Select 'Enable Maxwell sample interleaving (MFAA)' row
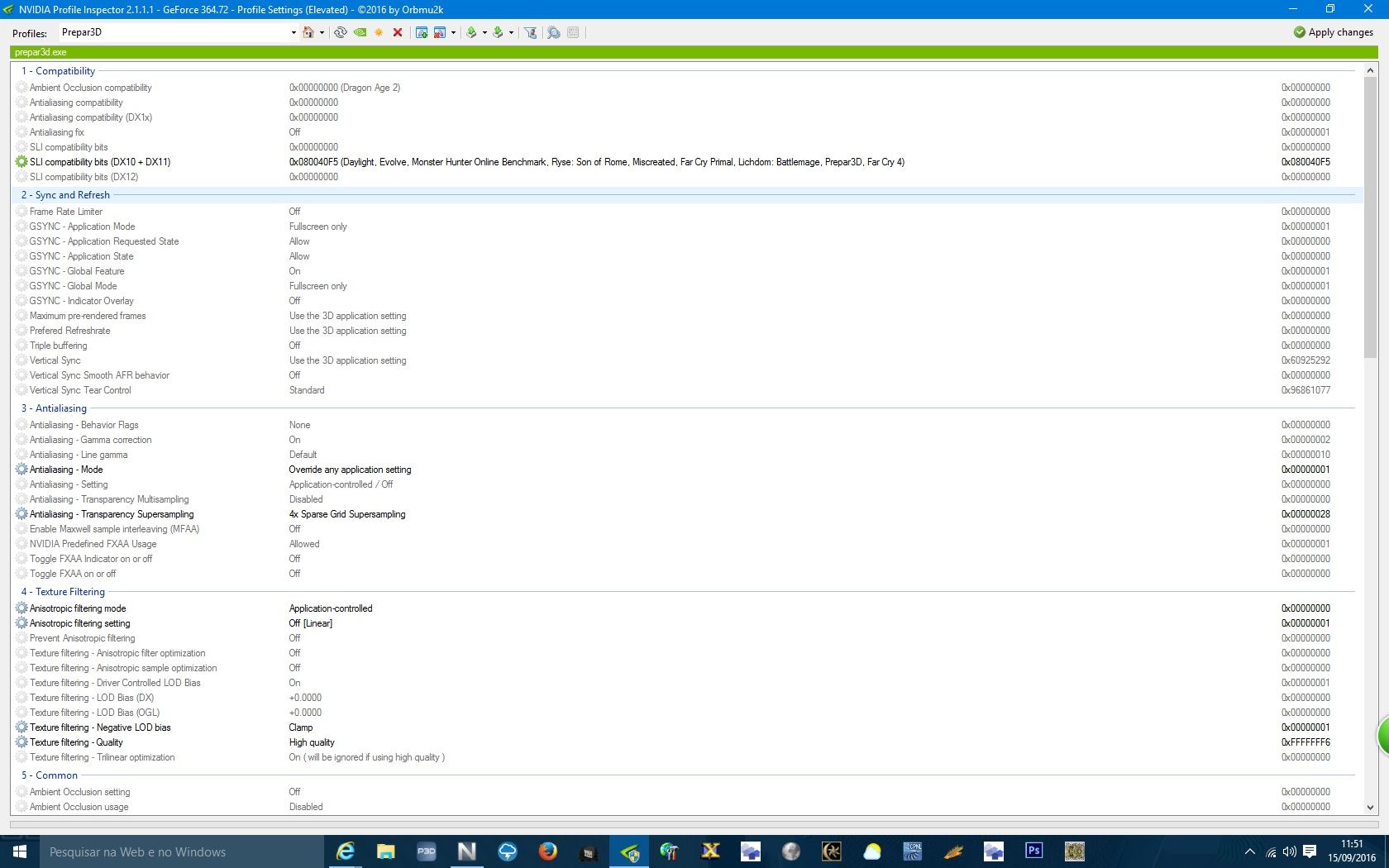Viewport: 1389px width, 868px height. click(x=686, y=529)
